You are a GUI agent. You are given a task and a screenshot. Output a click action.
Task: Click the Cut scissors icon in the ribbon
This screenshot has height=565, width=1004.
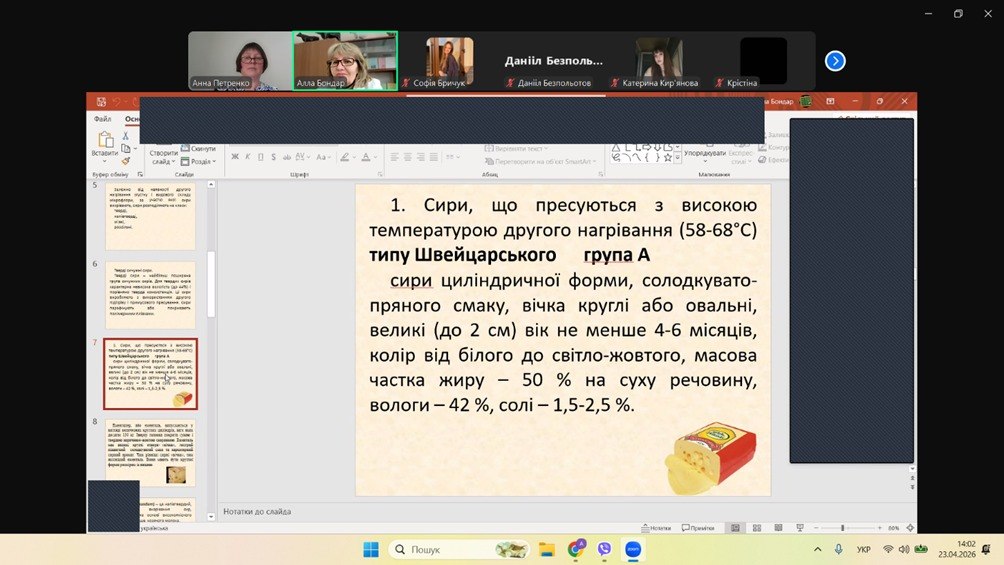point(126,136)
